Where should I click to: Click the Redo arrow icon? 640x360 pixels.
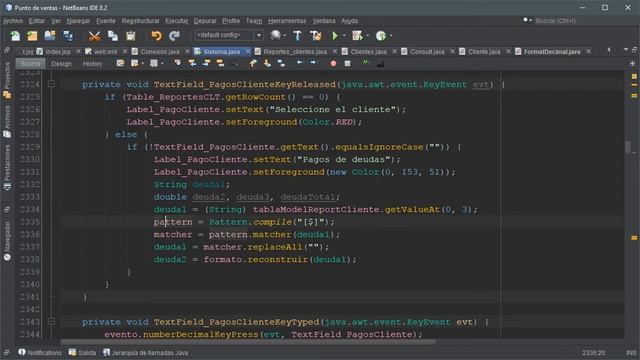(x=174, y=36)
